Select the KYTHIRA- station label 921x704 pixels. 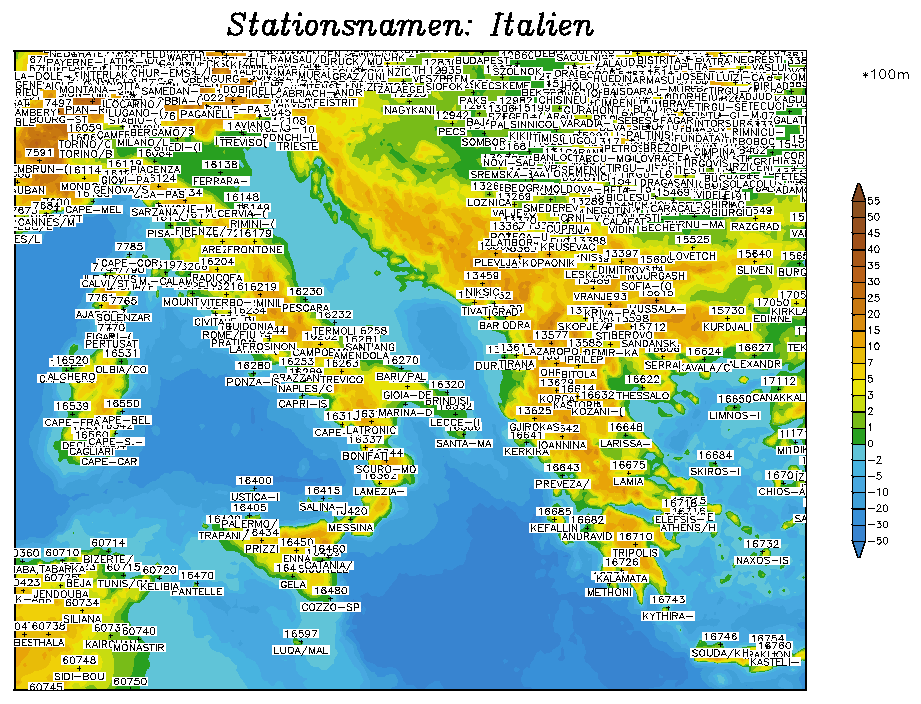666,616
